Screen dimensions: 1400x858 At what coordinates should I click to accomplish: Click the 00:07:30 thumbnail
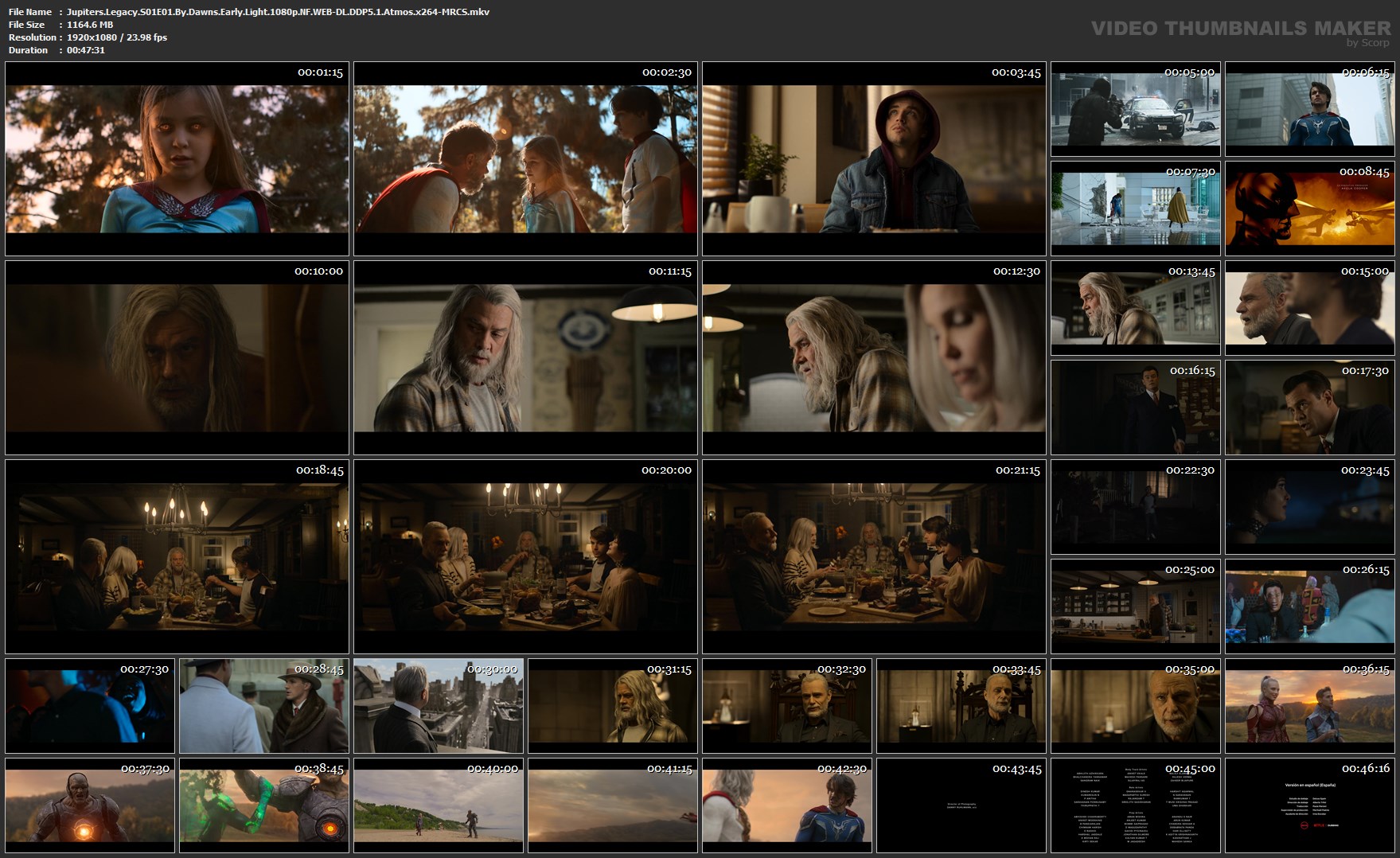(x=1136, y=209)
